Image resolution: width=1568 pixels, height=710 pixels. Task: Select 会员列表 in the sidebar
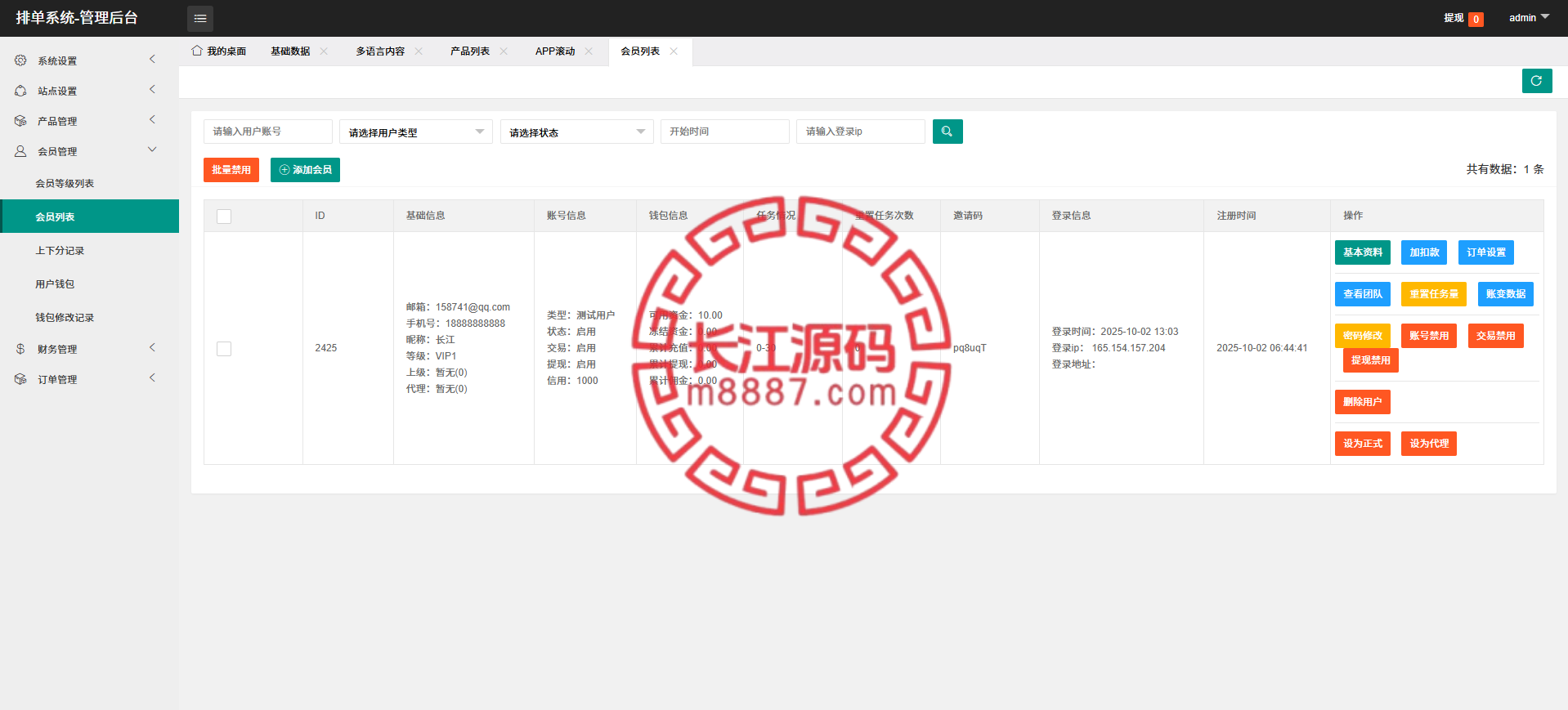tap(89, 217)
